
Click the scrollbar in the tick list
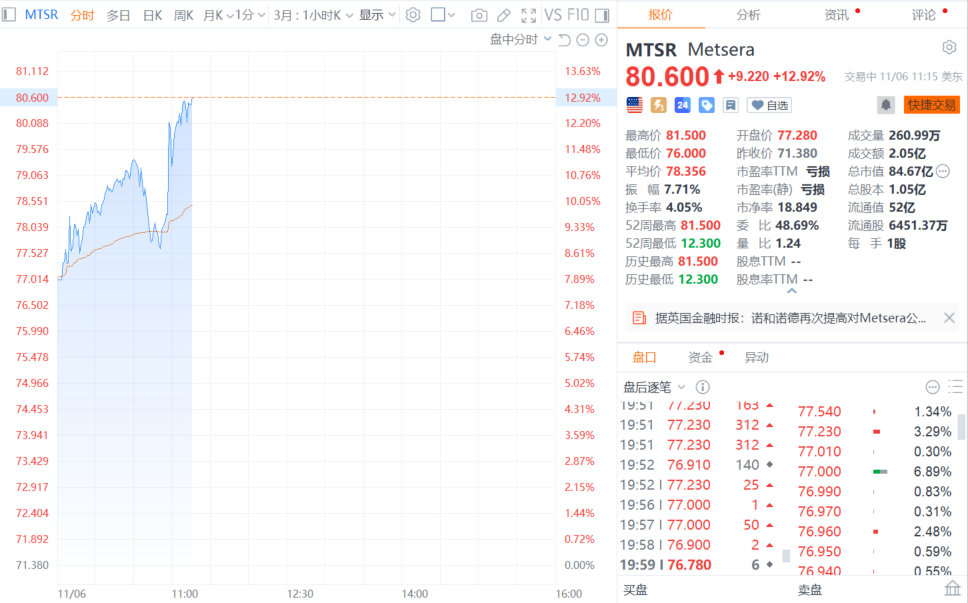pyautogui.click(x=786, y=556)
